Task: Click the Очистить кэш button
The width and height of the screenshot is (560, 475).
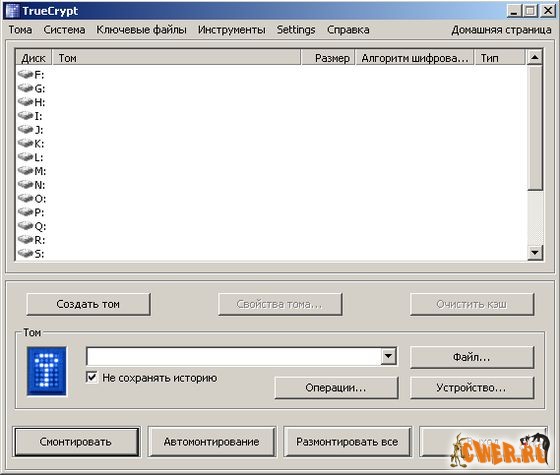Action: click(472, 304)
